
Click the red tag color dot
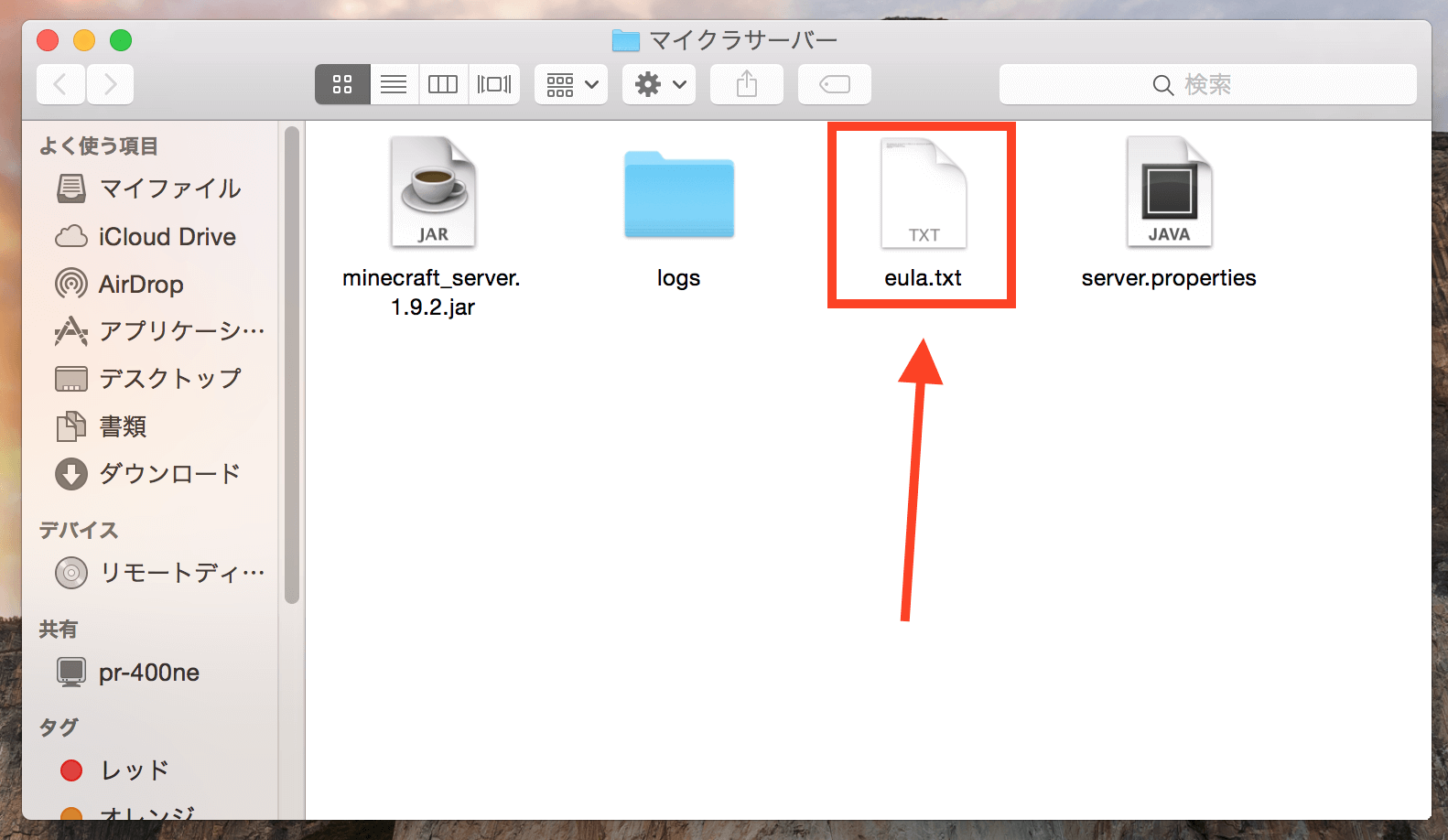click(x=71, y=770)
